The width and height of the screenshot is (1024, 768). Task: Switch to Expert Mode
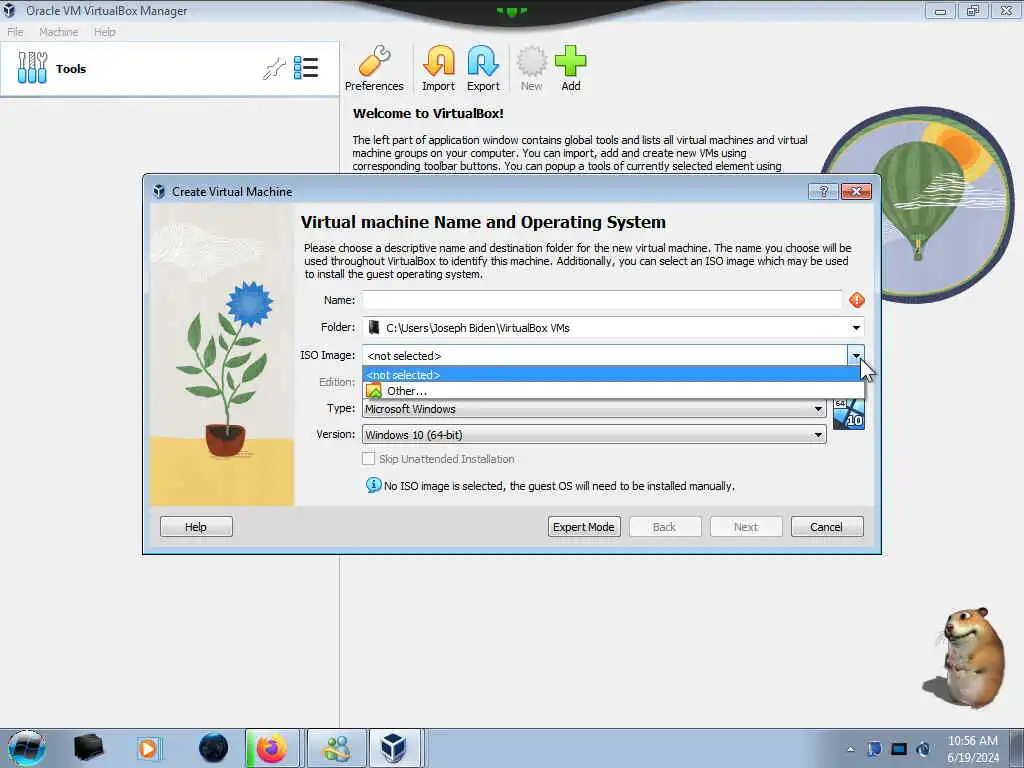584,527
